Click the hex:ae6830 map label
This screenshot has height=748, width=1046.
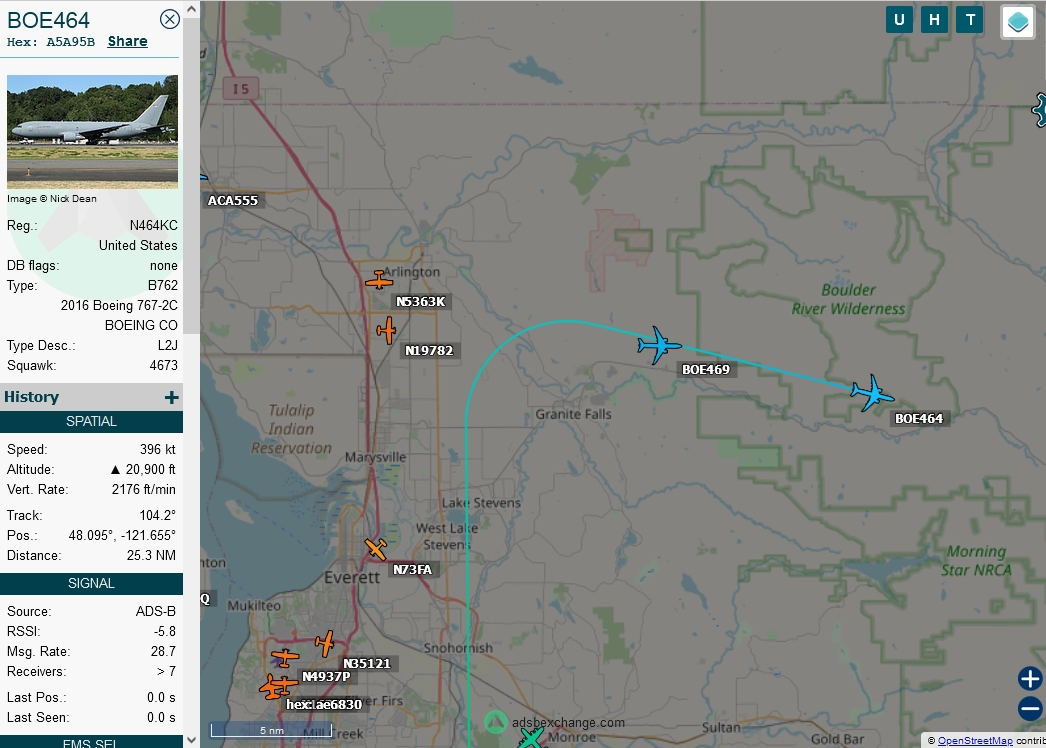tap(324, 704)
